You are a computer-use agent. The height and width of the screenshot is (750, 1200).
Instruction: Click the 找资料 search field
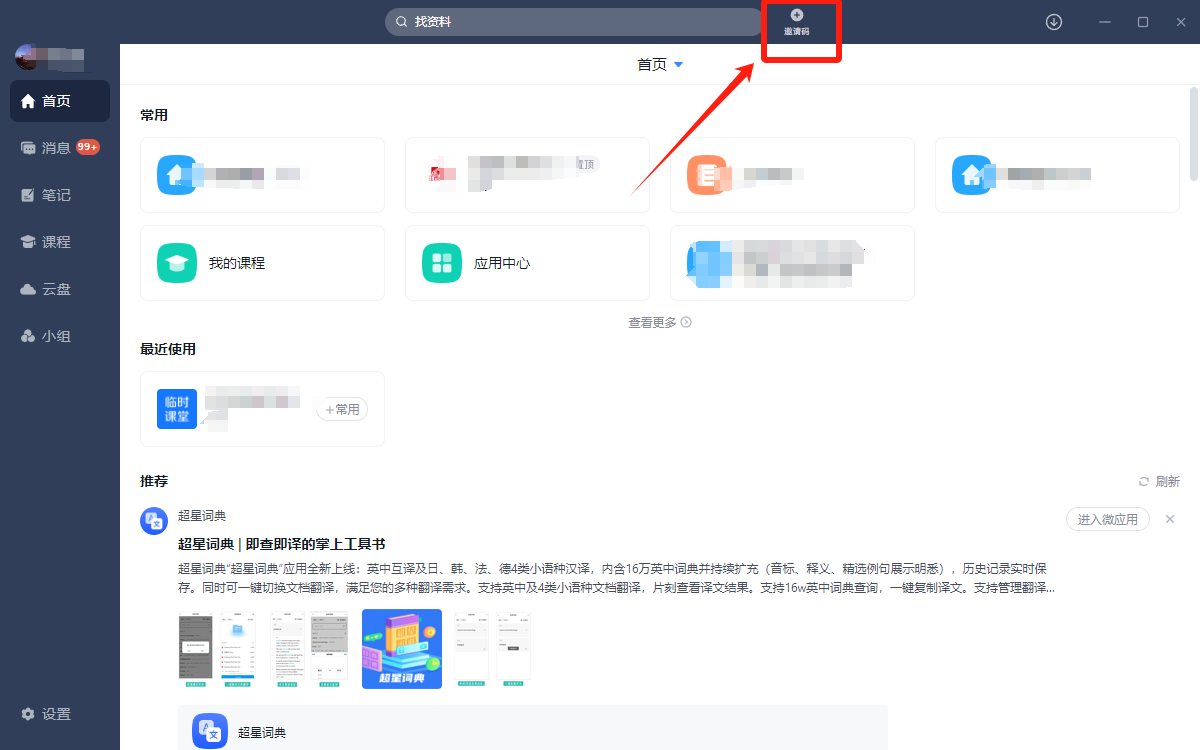[x=575, y=22]
